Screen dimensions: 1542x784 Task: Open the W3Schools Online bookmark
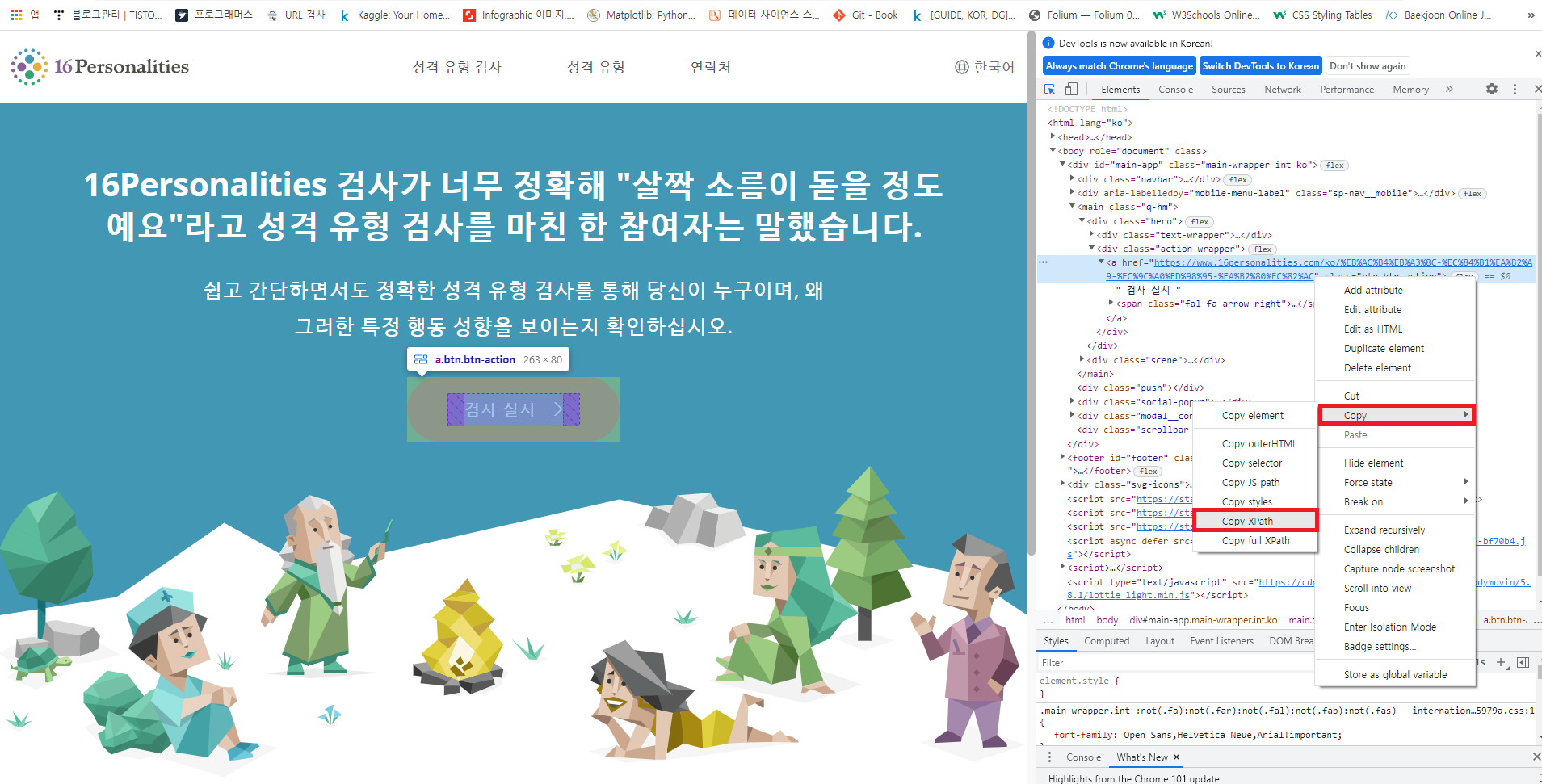pos(1206,15)
